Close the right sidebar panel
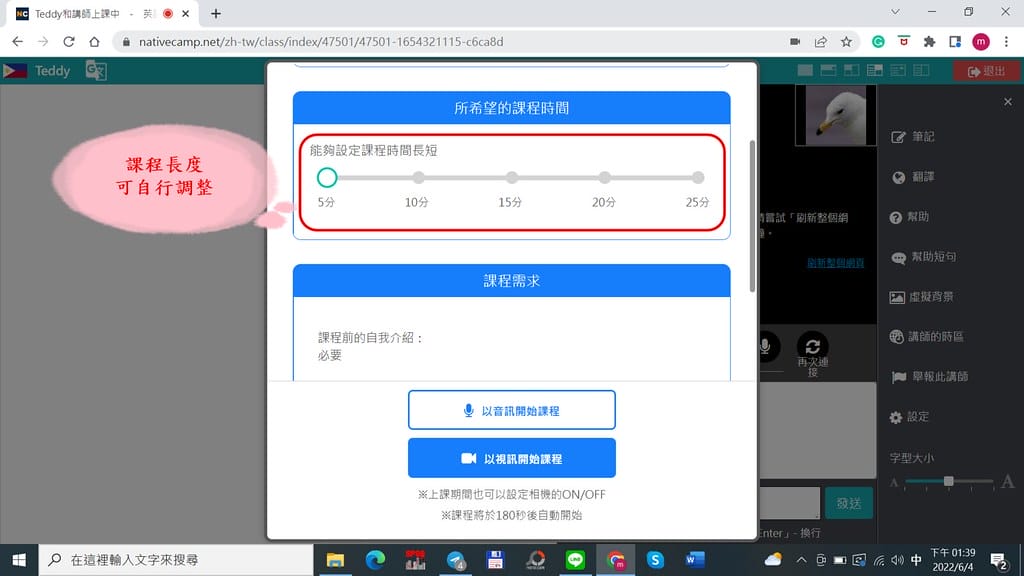This screenshot has width=1024, height=576. [x=1008, y=102]
